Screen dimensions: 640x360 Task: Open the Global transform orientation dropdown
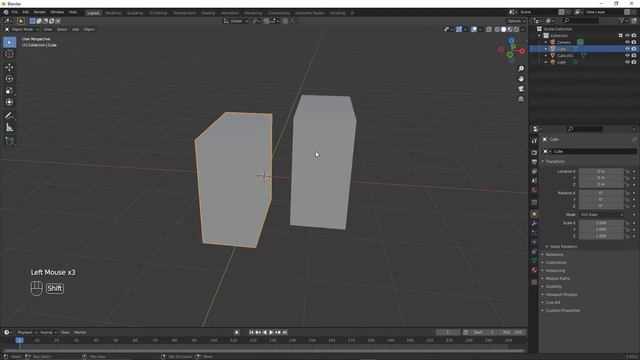coord(236,21)
